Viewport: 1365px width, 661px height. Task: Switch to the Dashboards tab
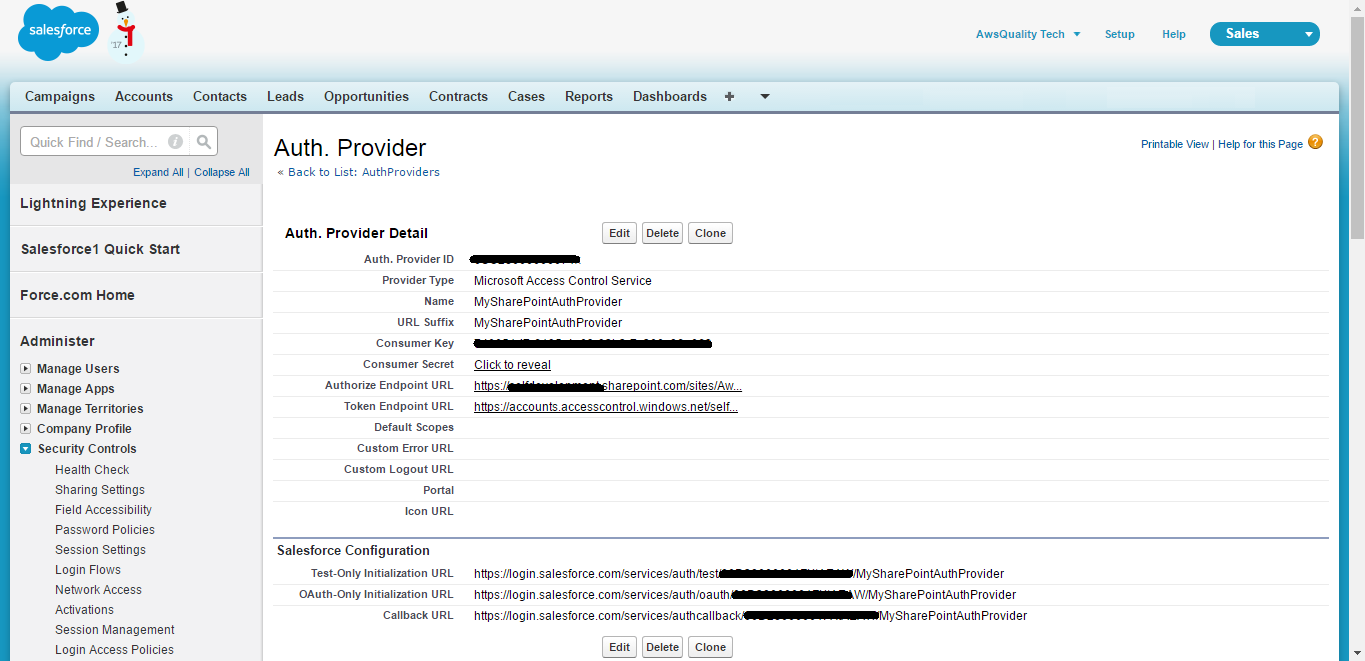[x=670, y=97]
